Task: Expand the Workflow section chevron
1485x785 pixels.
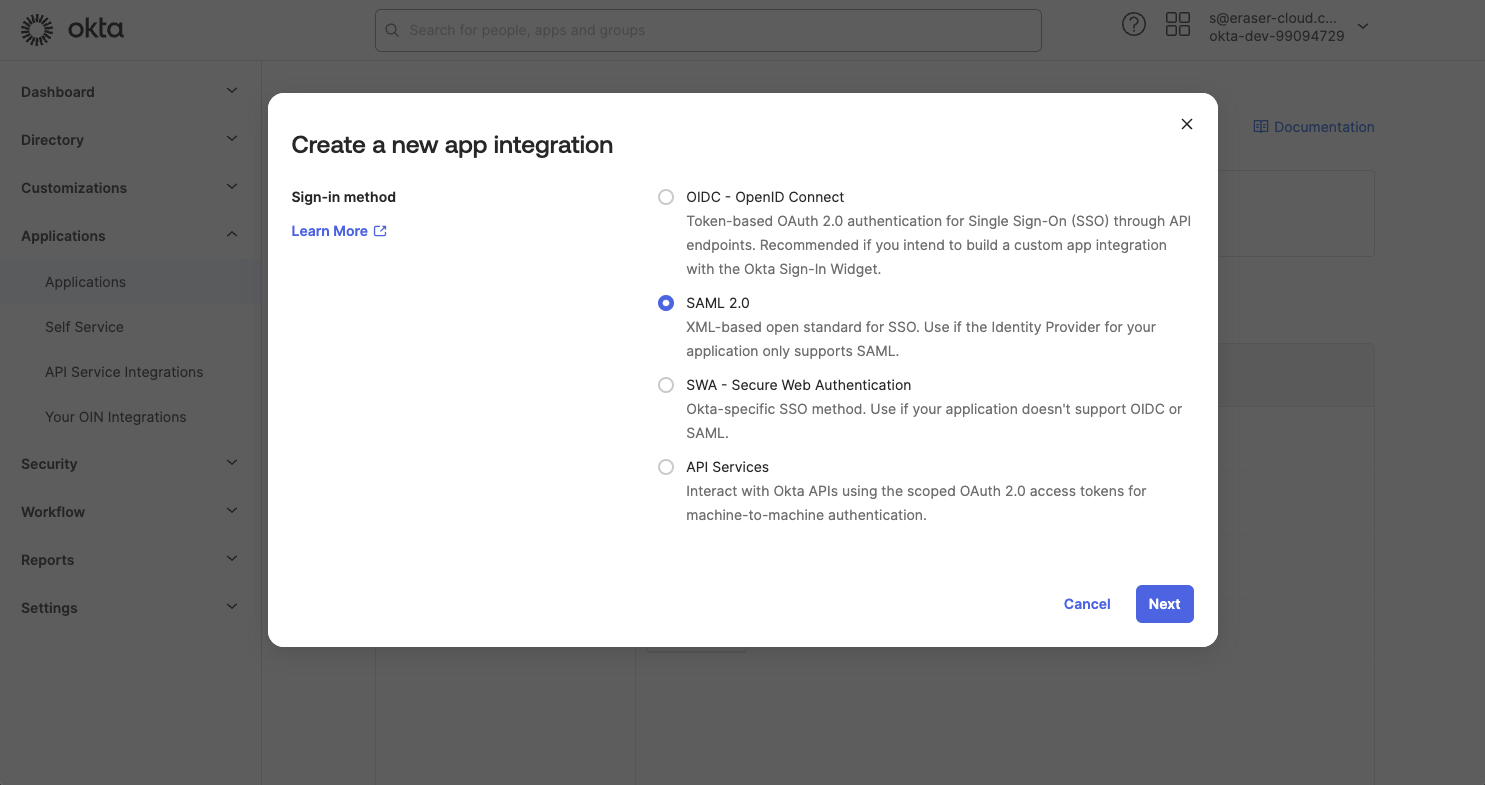Action: (232, 511)
